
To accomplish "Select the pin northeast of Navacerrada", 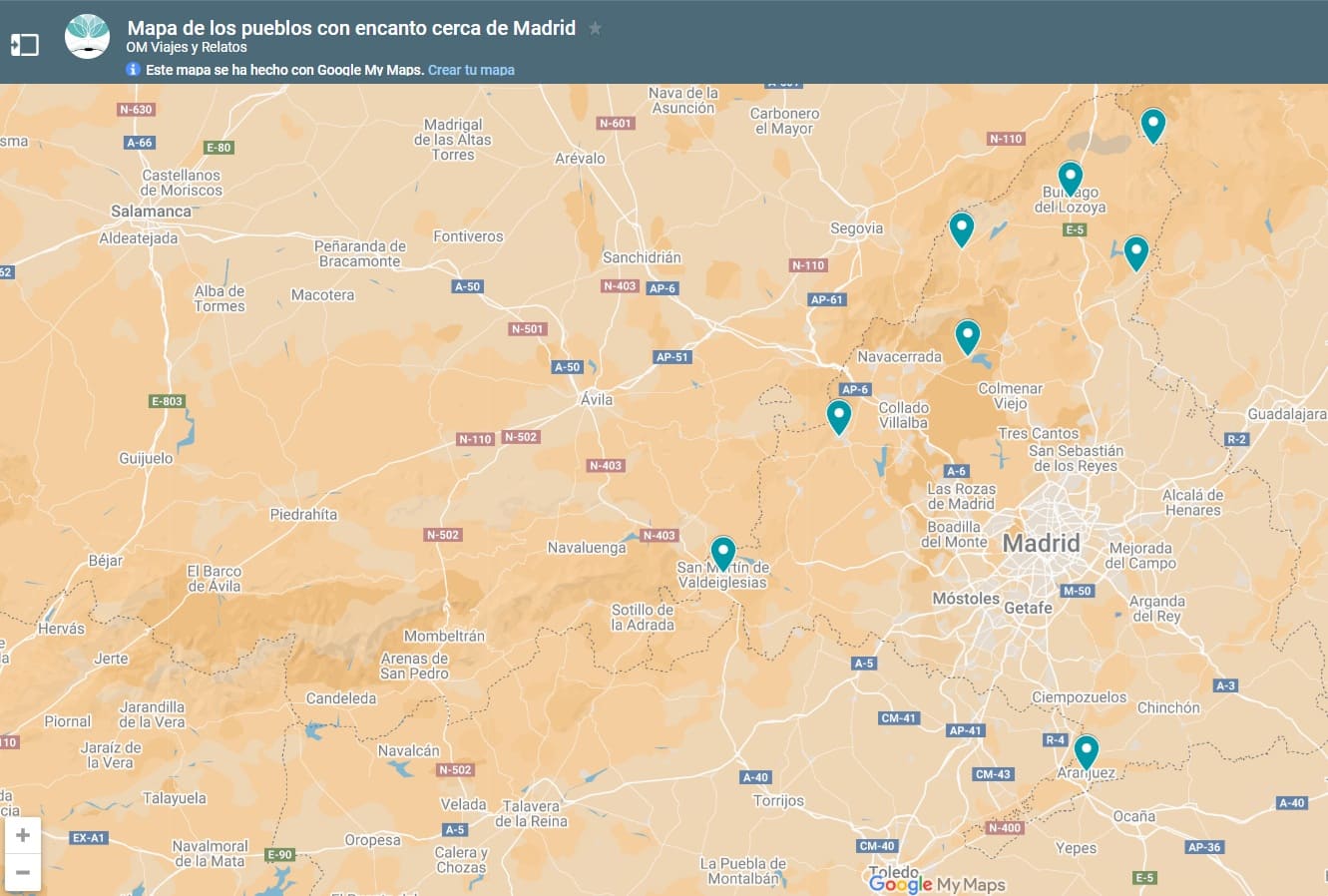I will coord(968,337).
